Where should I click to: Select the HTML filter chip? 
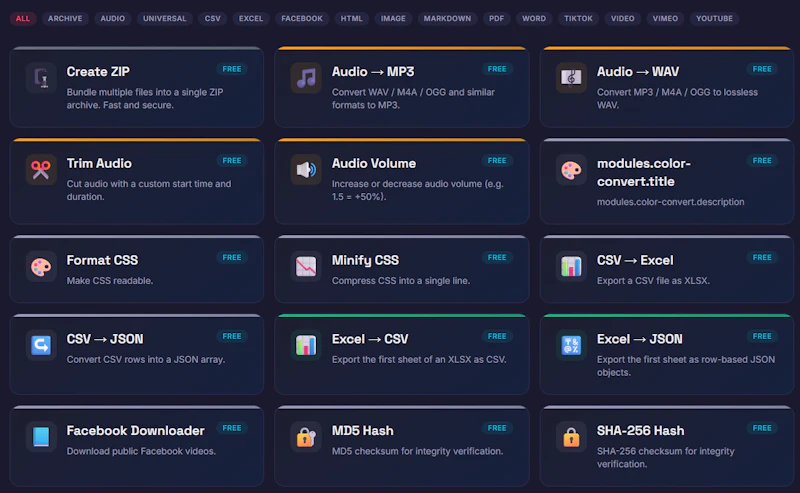tap(352, 18)
